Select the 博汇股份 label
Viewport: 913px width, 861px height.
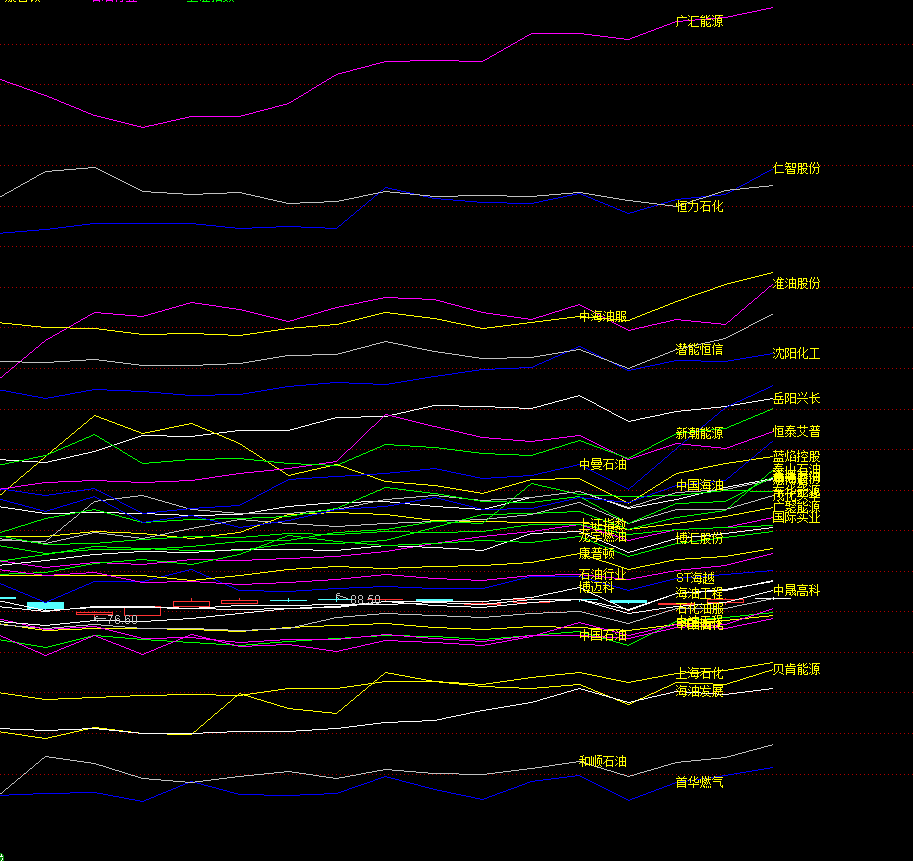(699, 538)
